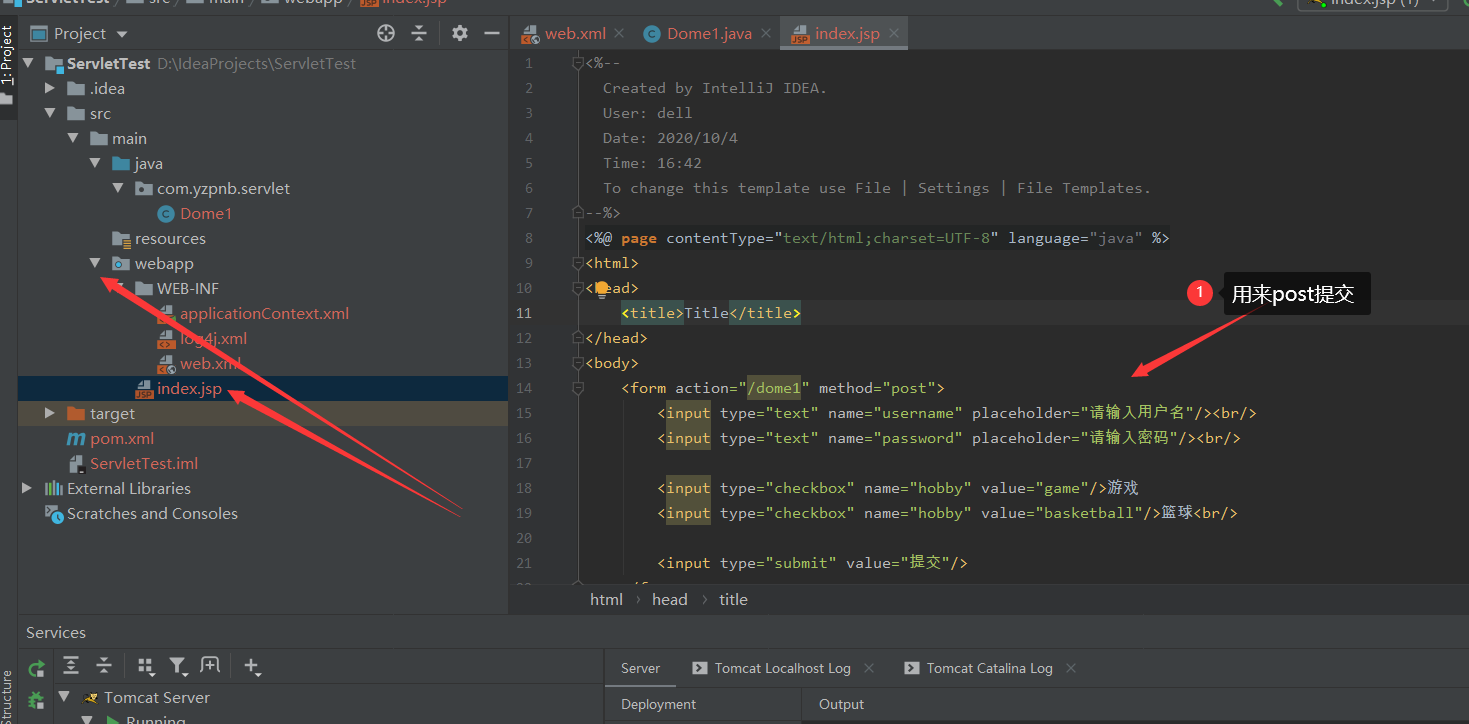
Task: Collapse the java folder arrow
Action: pyautogui.click(x=95, y=163)
